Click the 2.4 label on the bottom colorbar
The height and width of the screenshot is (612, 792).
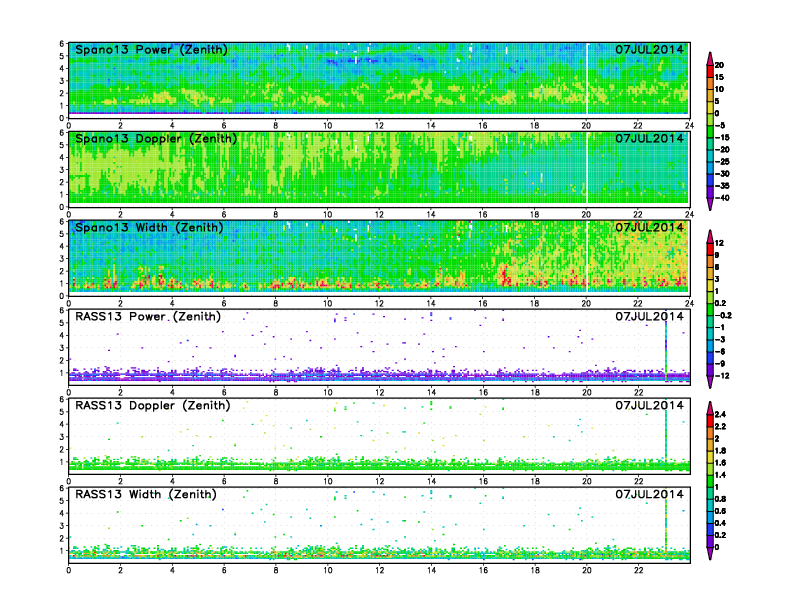coord(720,415)
